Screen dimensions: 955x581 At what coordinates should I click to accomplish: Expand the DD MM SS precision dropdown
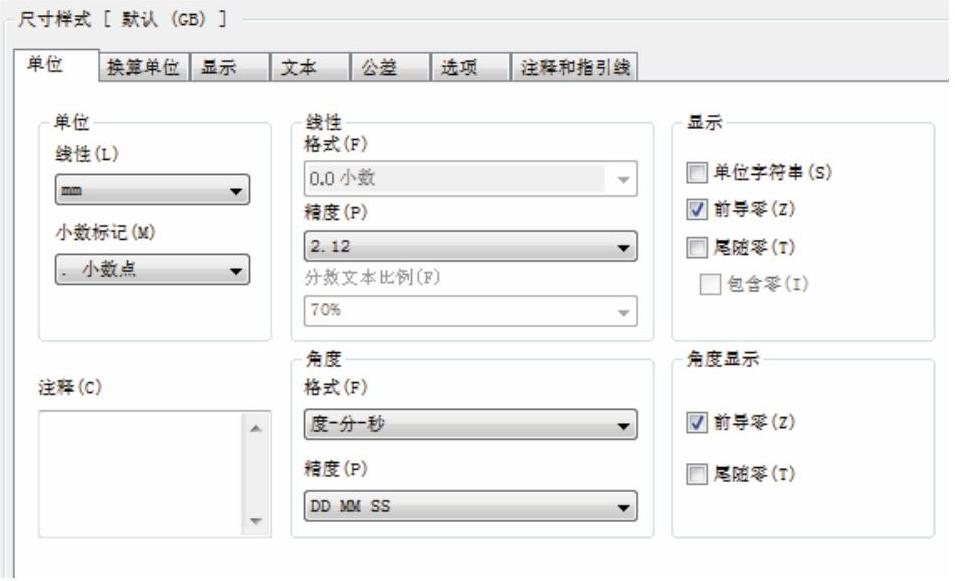(471, 506)
